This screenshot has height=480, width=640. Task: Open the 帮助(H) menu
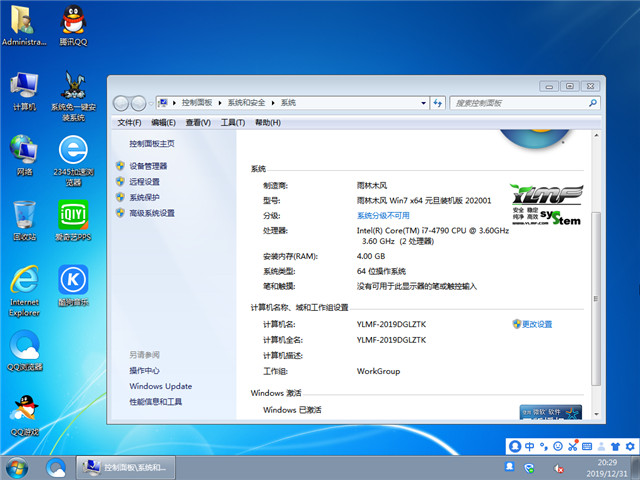pos(268,123)
